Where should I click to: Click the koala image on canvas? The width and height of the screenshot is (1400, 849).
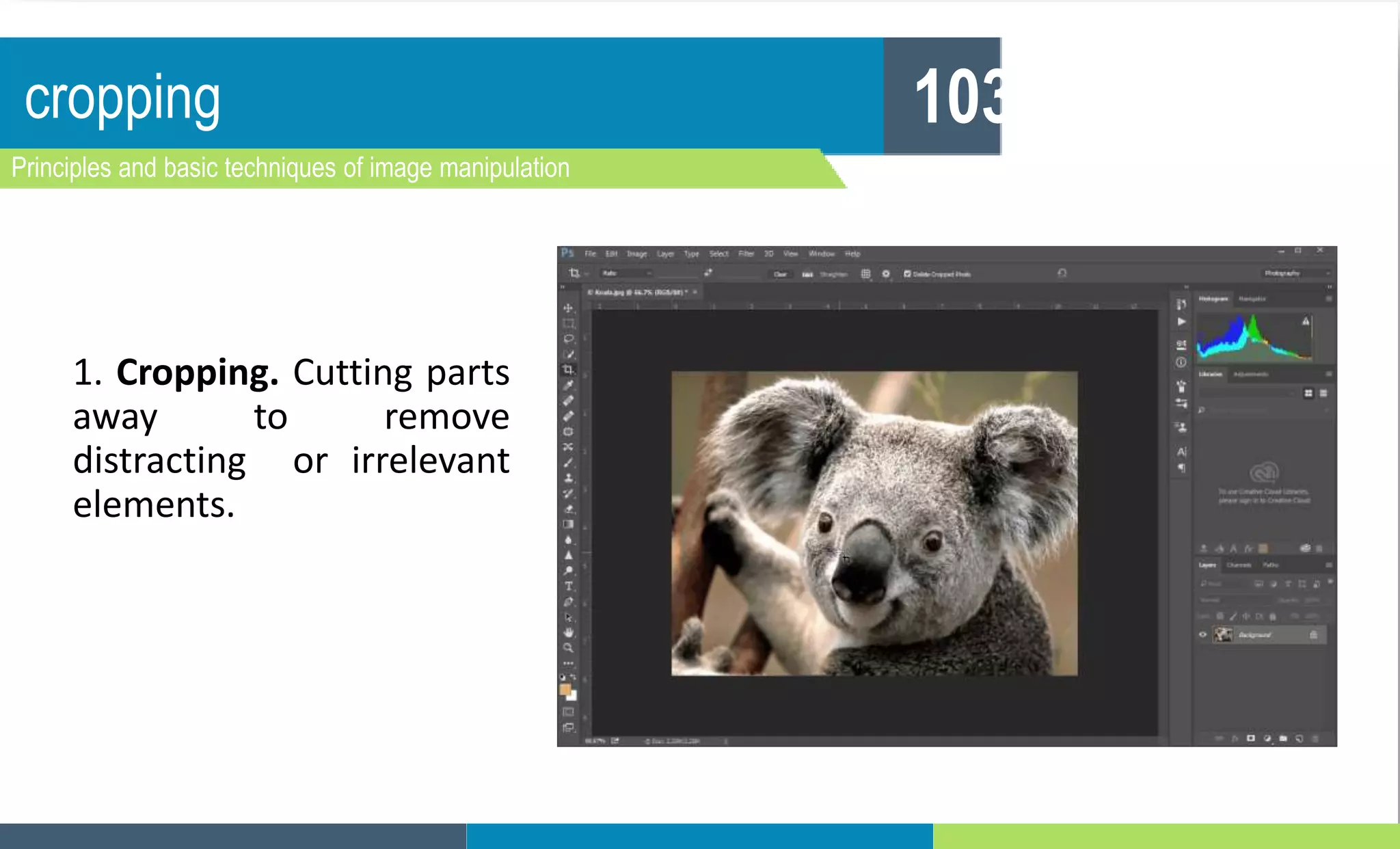coord(874,524)
